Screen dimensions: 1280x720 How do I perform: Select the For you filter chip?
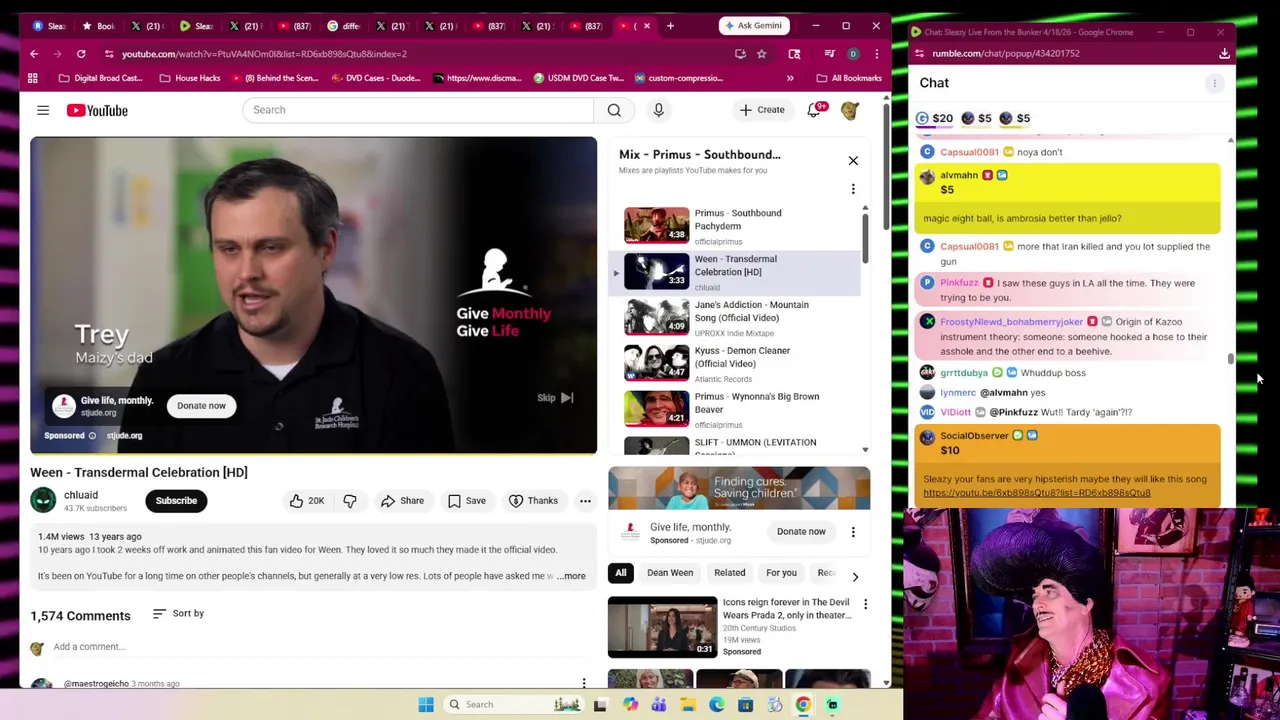[781, 573]
